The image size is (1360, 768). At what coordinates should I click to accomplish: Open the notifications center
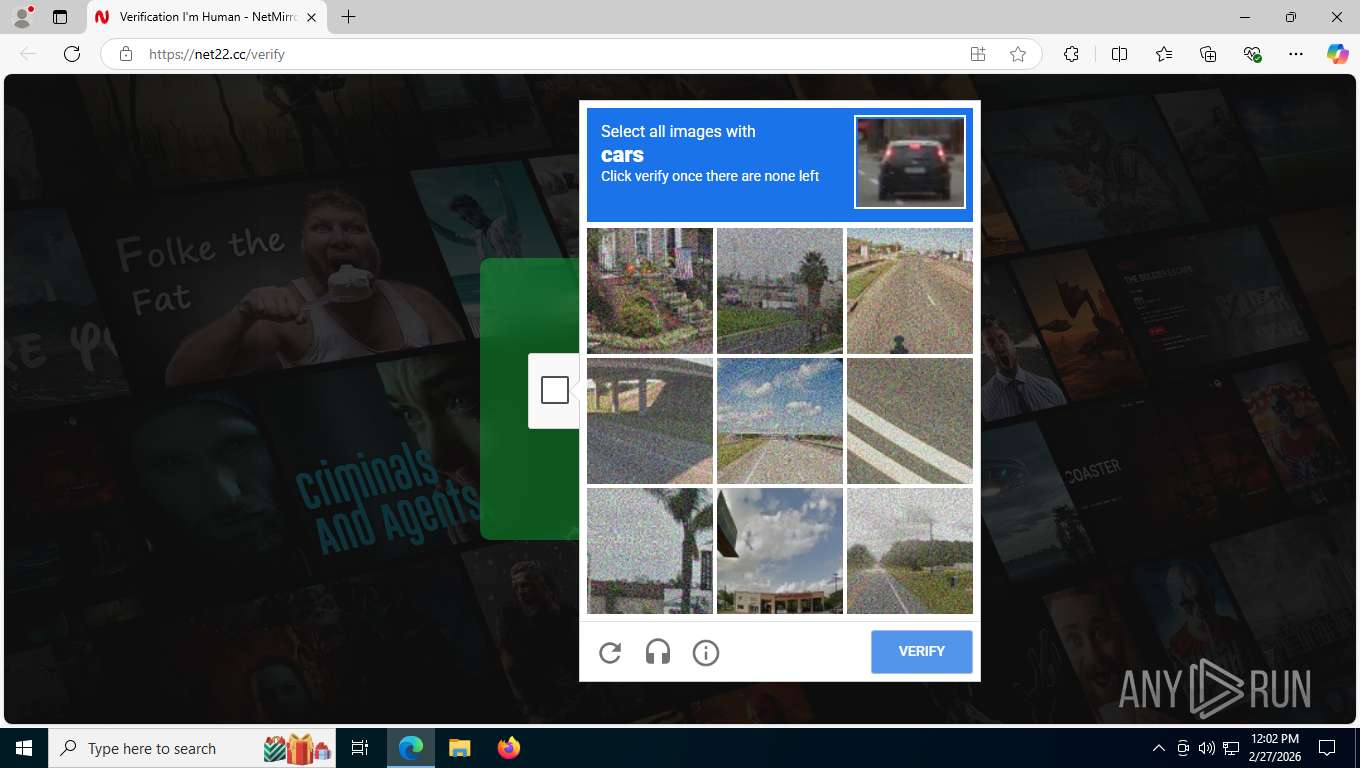[x=1327, y=748]
